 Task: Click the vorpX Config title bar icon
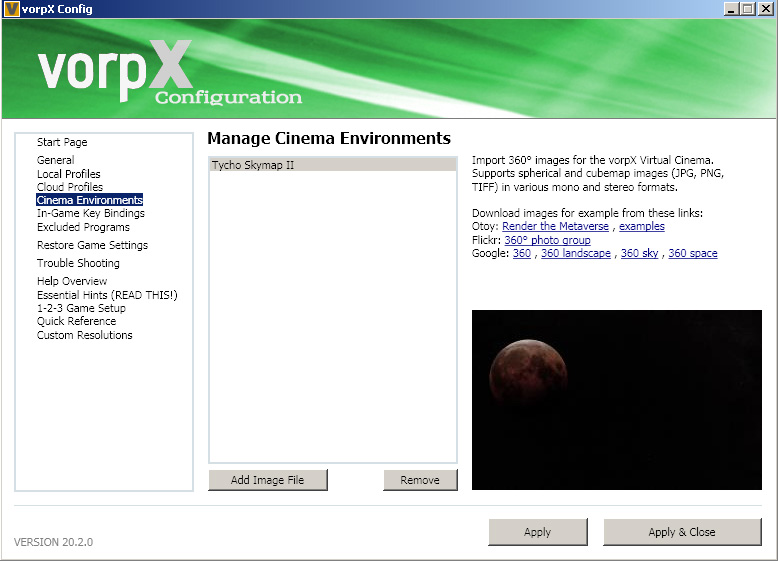(x=11, y=9)
